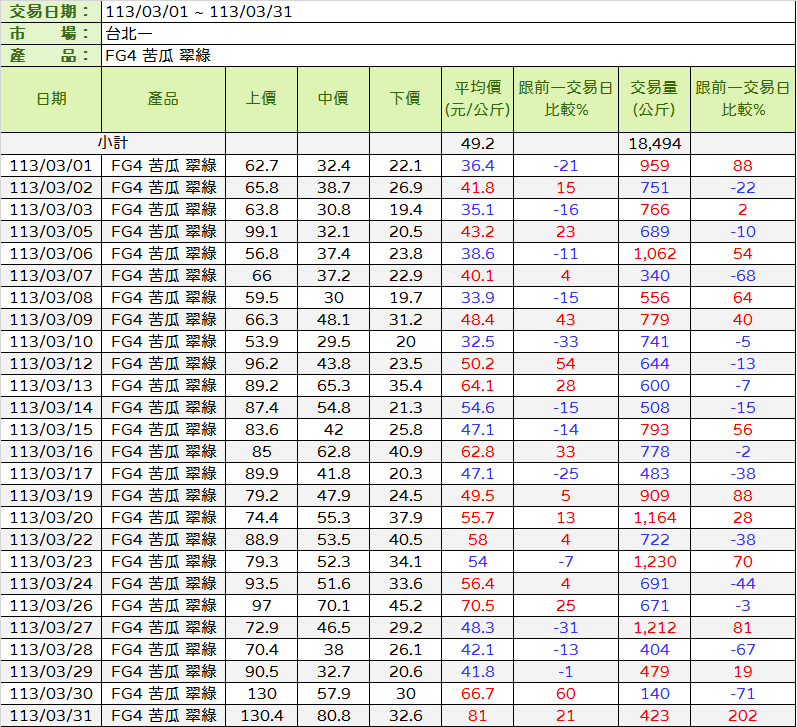Select the date cell 113/03/01

tap(51, 165)
